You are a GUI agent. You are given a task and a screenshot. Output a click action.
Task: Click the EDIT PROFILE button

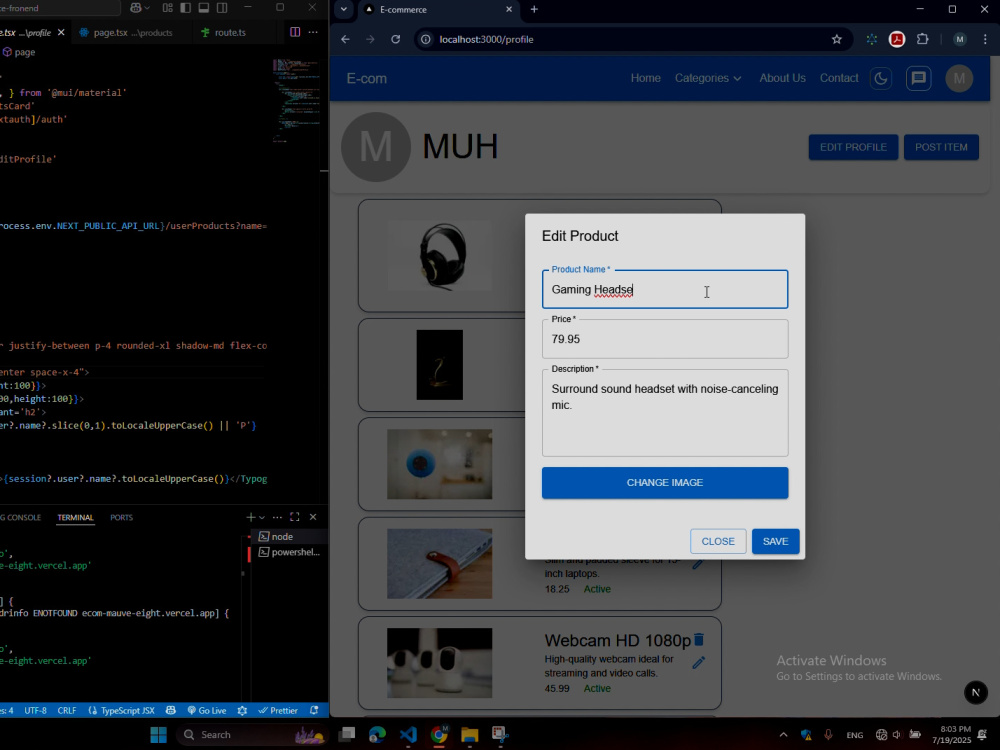[x=853, y=147]
